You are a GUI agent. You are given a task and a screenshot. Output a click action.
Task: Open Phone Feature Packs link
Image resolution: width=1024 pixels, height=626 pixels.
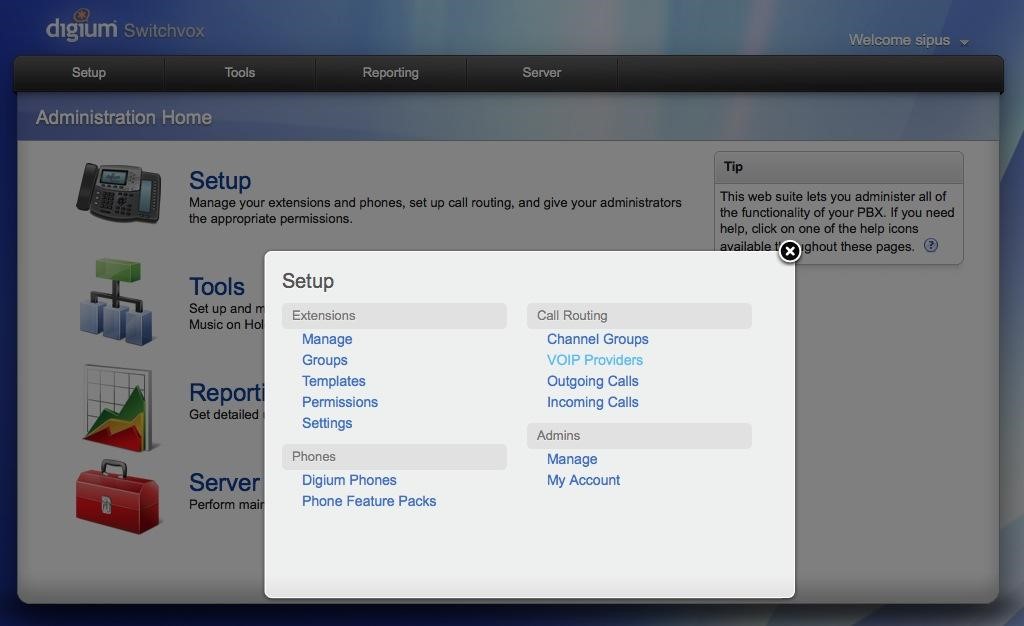(369, 501)
